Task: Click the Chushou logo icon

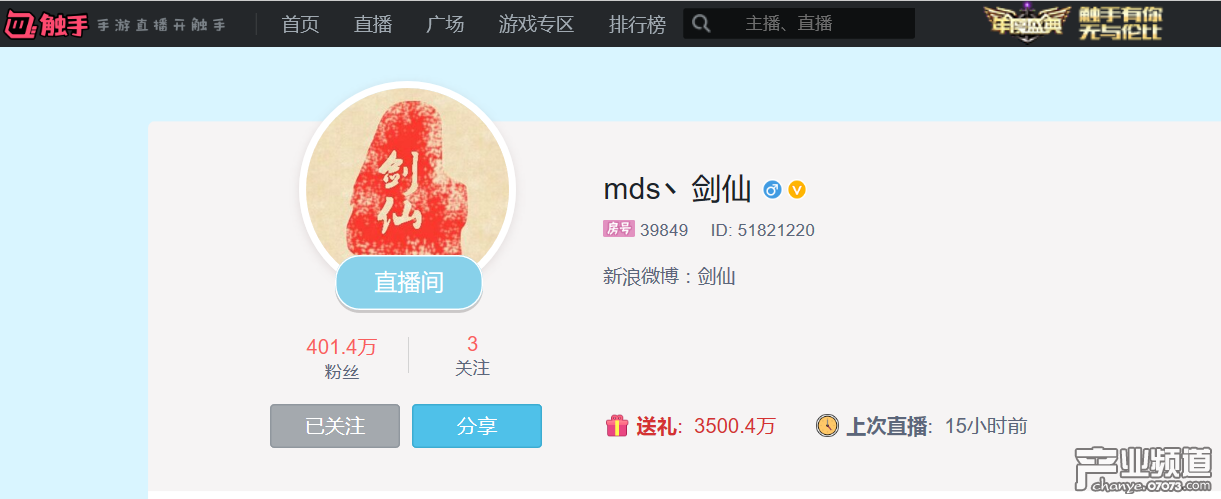Action: click(x=20, y=23)
